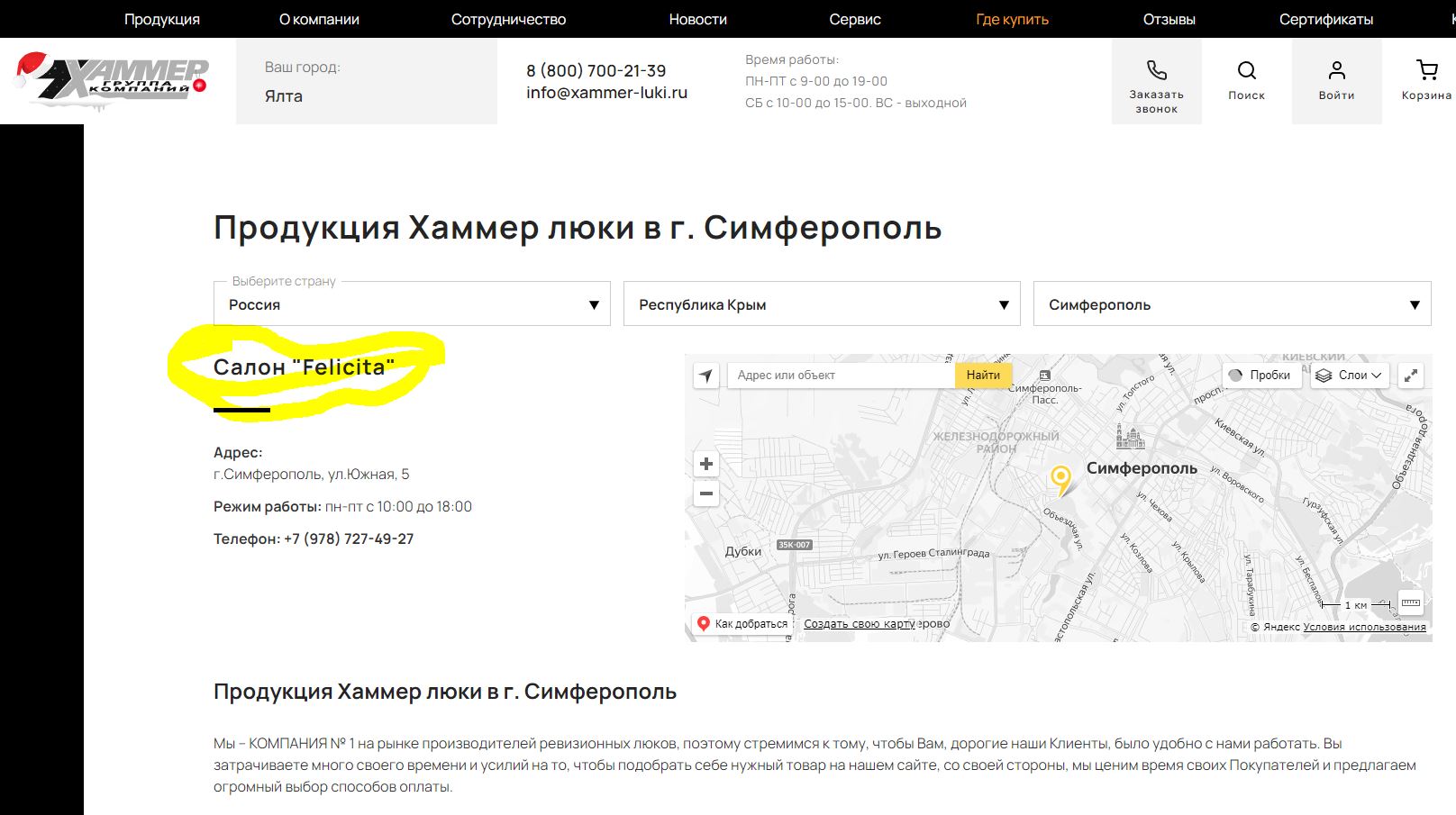Click the Адрес или объект search field

tap(840, 376)
